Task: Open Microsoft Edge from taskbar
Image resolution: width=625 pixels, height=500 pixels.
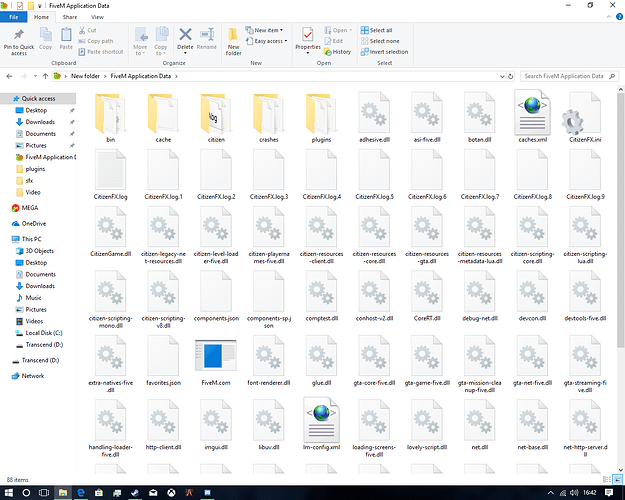Action: click(x=81, y=493)
